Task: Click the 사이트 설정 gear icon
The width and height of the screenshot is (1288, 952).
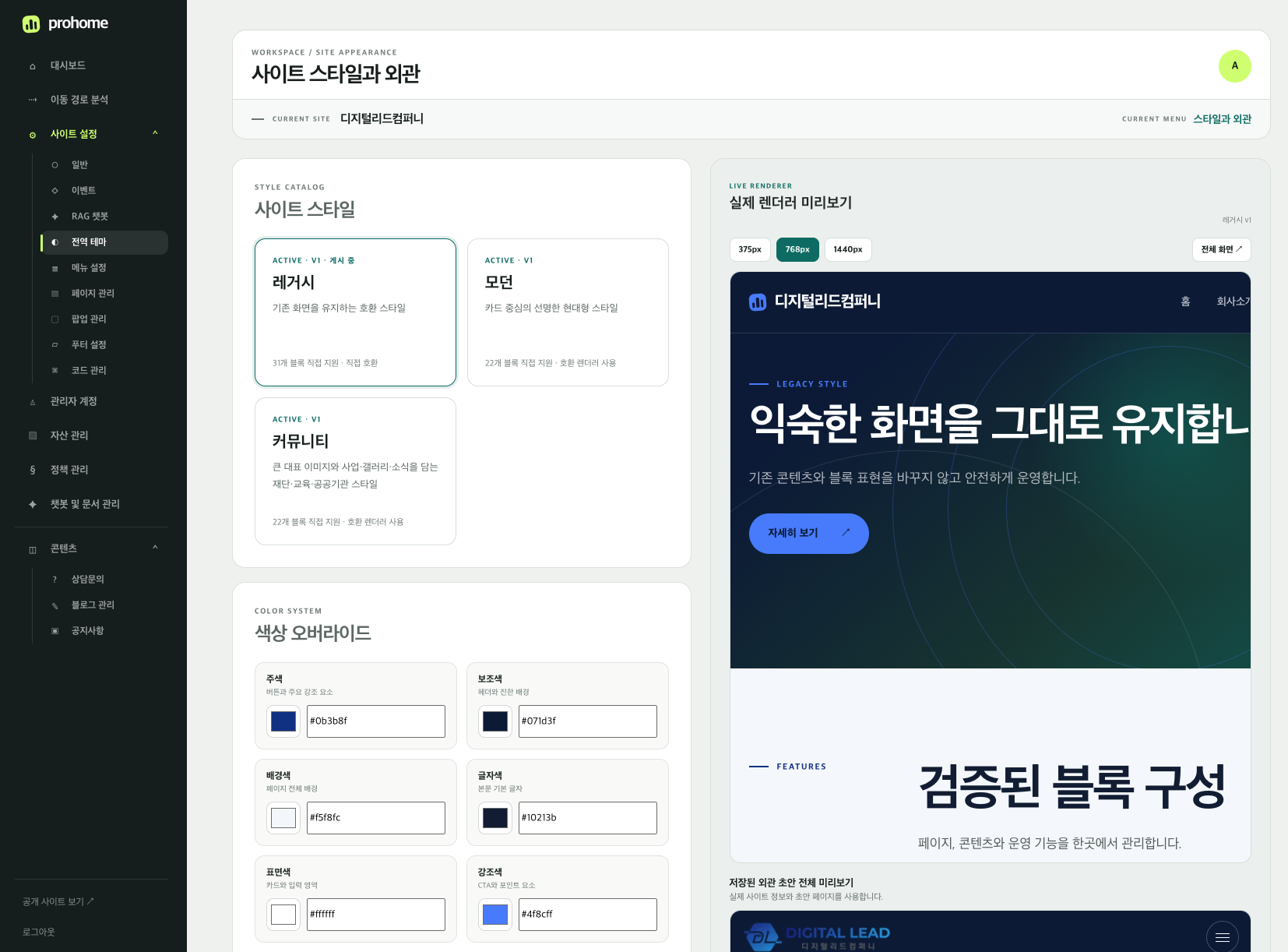Action: click(33, 135)
